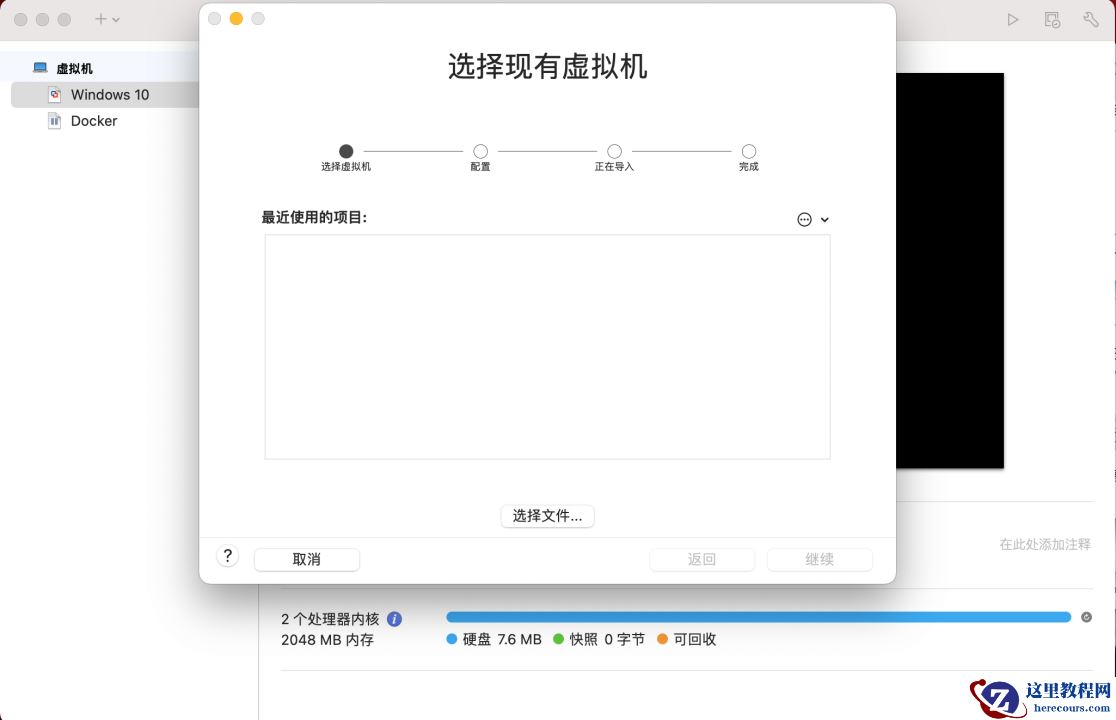1116x720 pixels.
Task: Minimize the dialog with the yellow button
Action: (x=236, y=18)
